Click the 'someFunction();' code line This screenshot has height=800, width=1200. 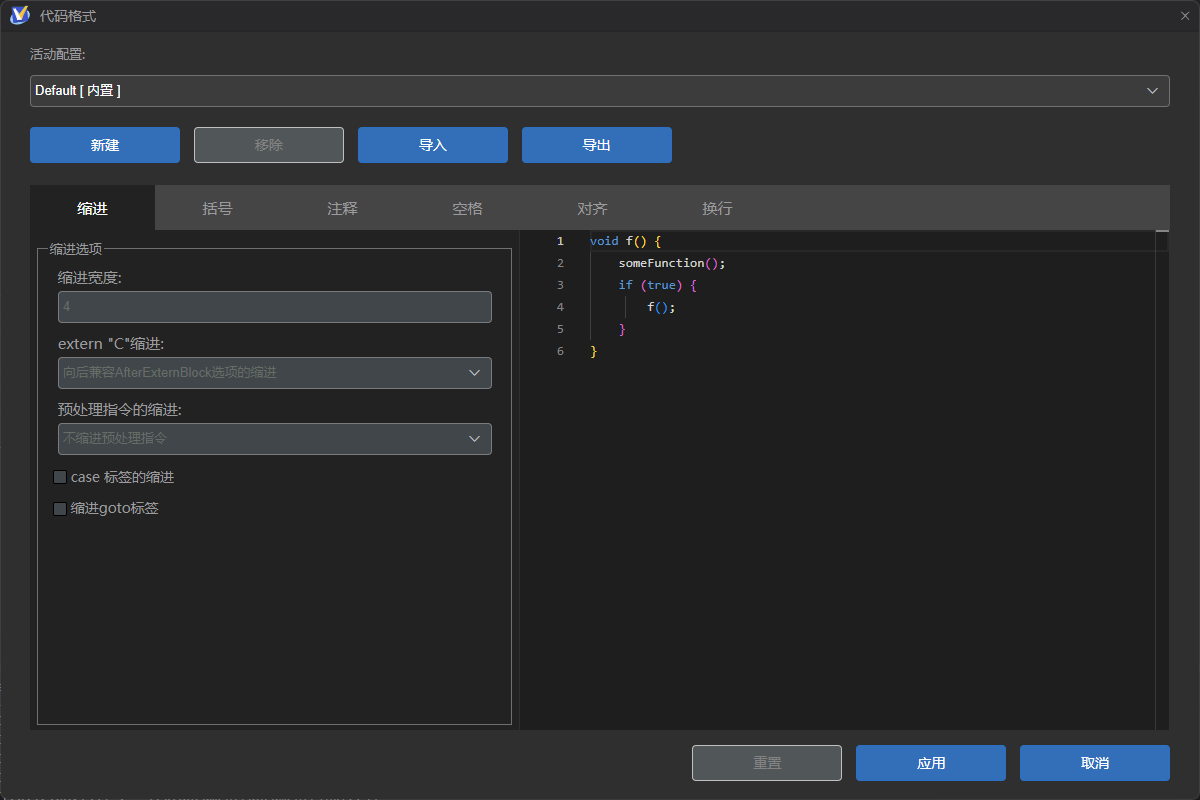[x=672, y=263]
